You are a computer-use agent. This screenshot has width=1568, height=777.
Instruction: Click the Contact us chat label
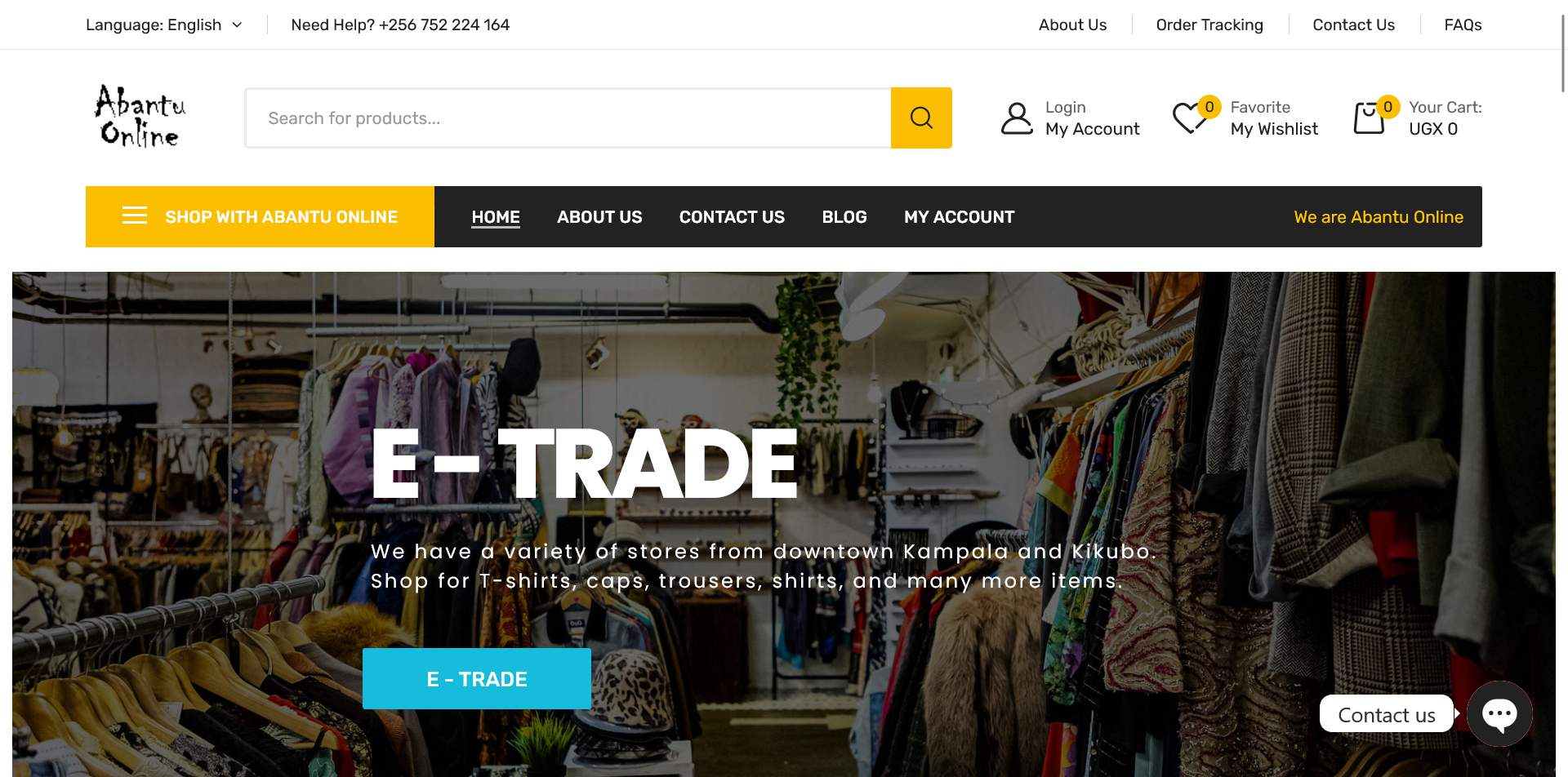1387,714
